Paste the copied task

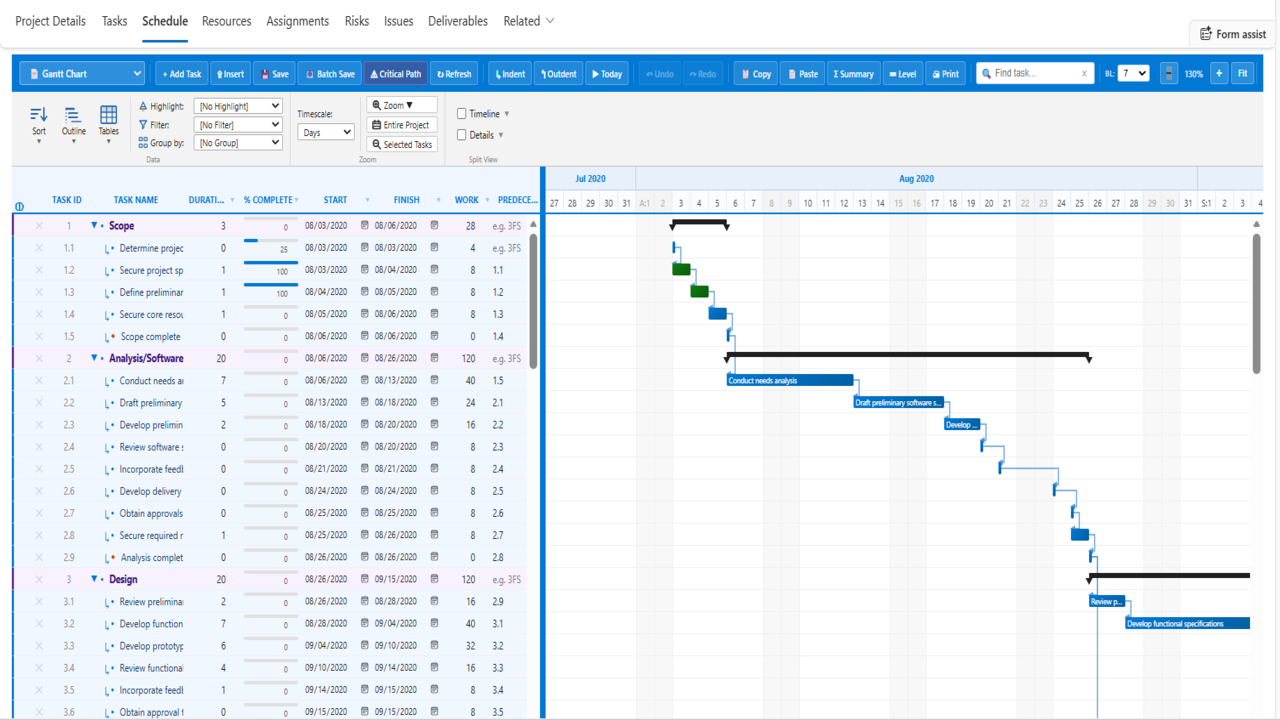(803, 74)
